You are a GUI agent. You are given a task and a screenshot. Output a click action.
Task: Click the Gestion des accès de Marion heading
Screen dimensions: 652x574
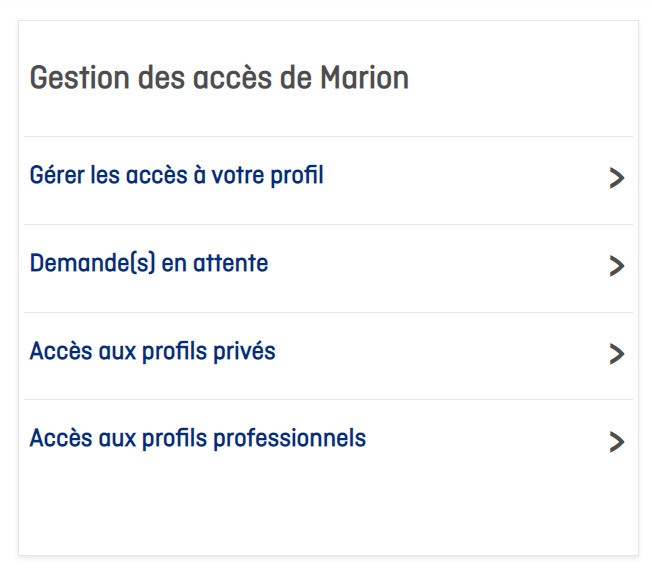click(x=219, y=78)
